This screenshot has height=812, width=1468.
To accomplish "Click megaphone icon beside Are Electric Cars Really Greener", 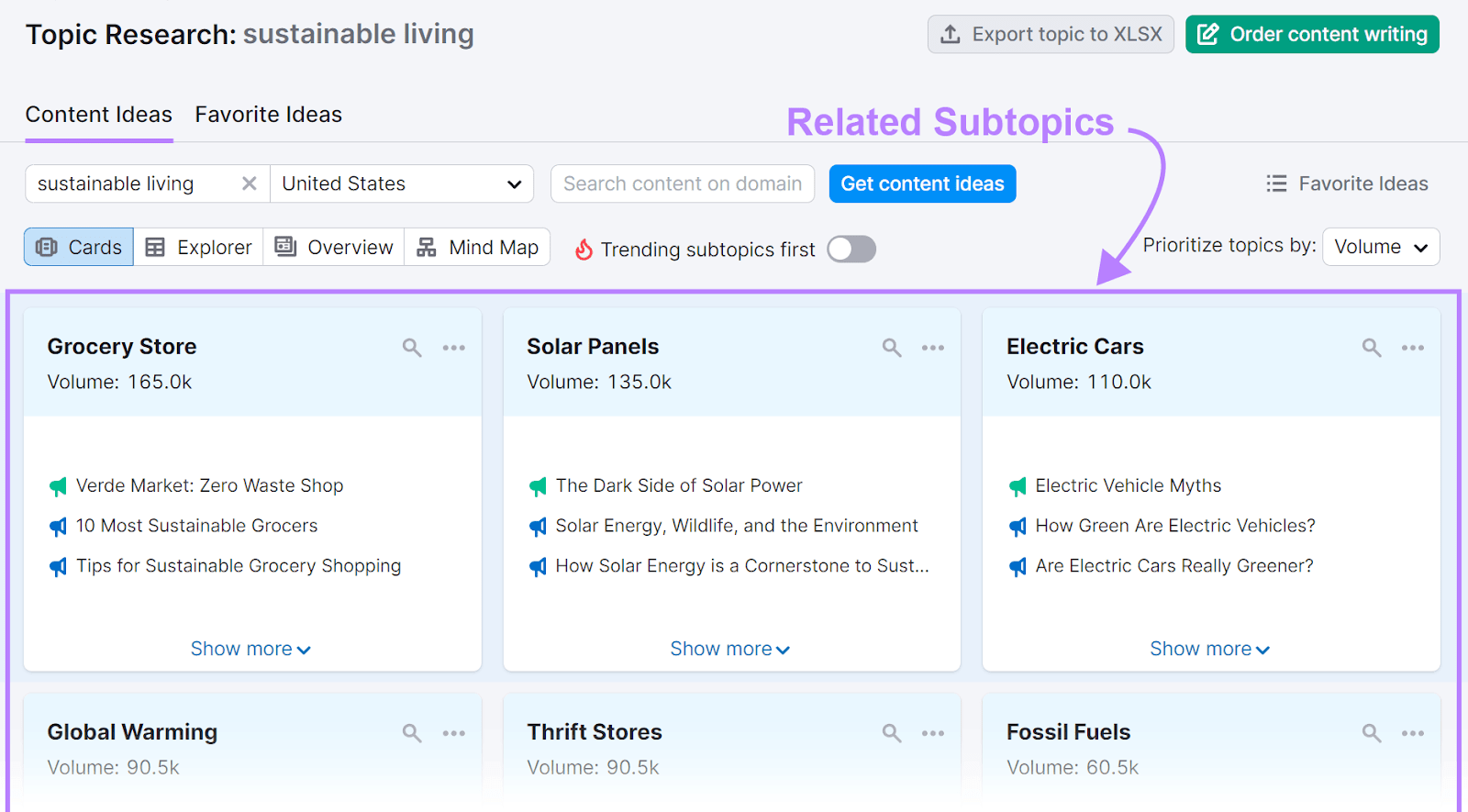I will point(1018,567).
